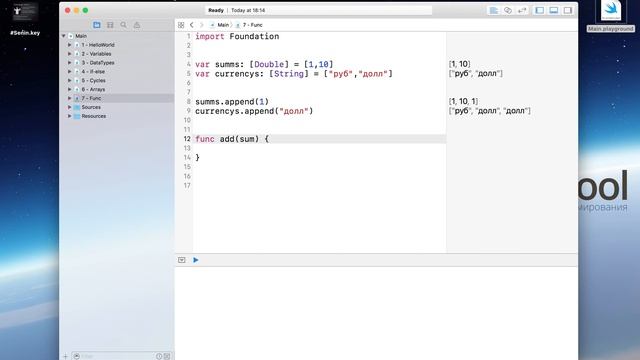Open the Project navigator folder icon
The image size is (640, 360).
pos(97,25)
